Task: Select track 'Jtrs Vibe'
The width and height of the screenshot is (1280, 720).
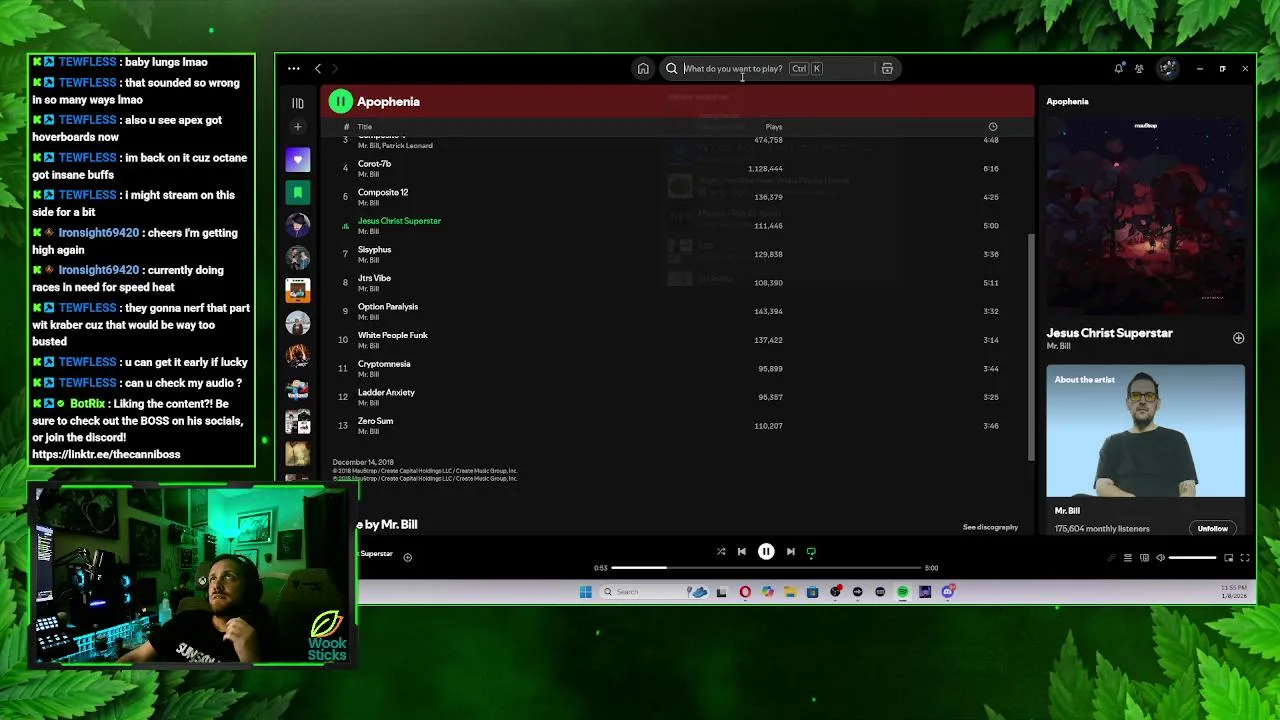Action: (x=678, y=283)
